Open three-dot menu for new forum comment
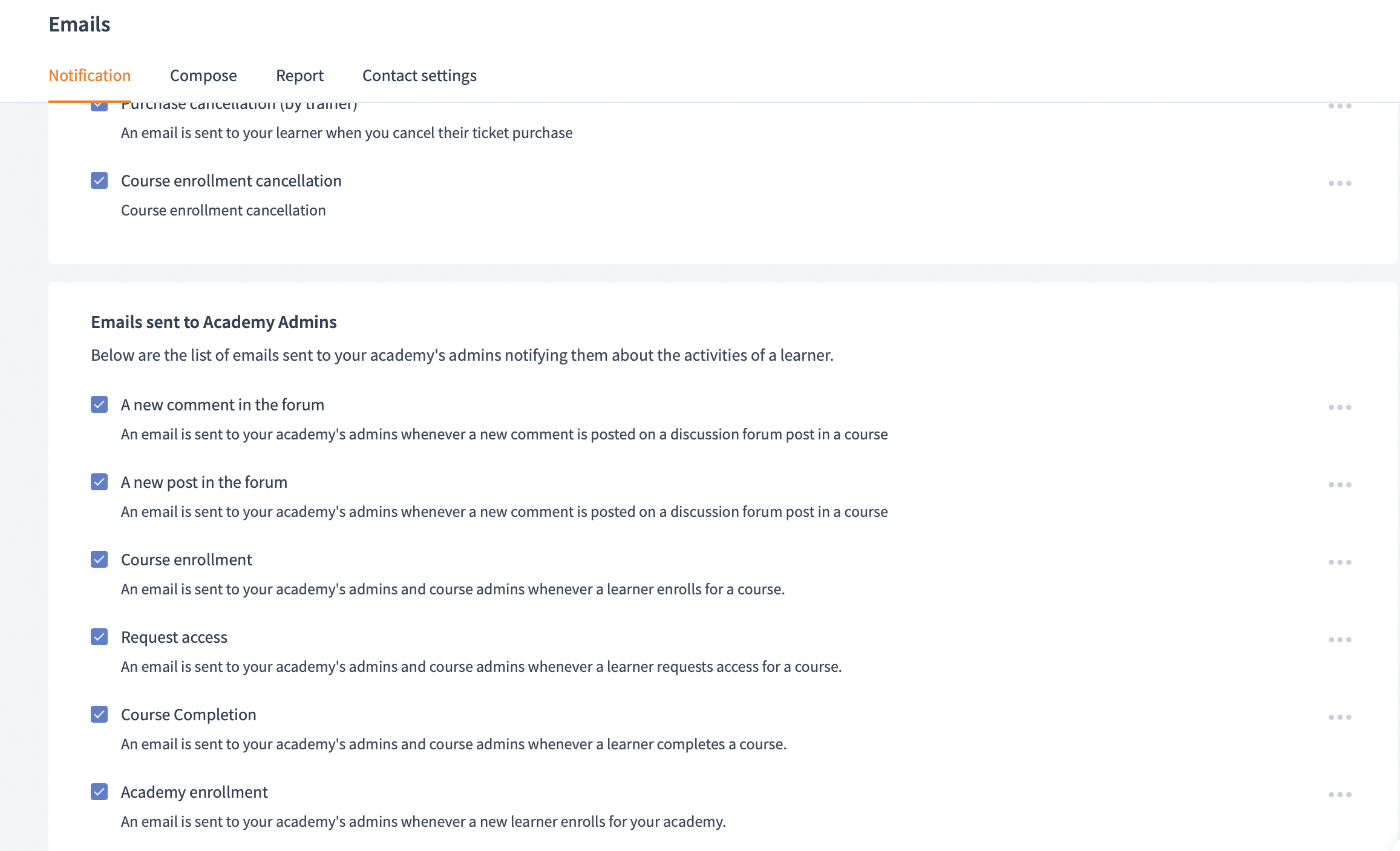1400x851 pixels. pos(1339,407)
